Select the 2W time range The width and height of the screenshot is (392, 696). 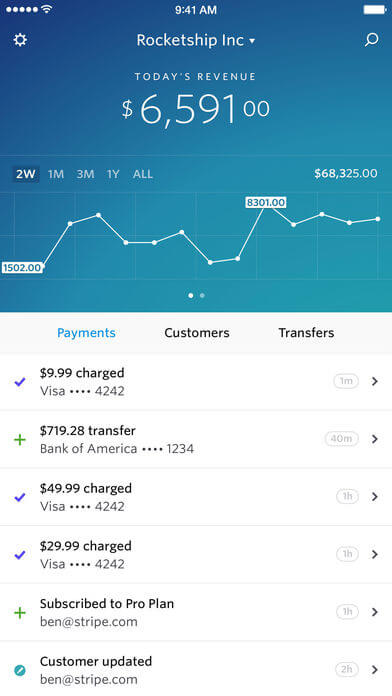25,174
